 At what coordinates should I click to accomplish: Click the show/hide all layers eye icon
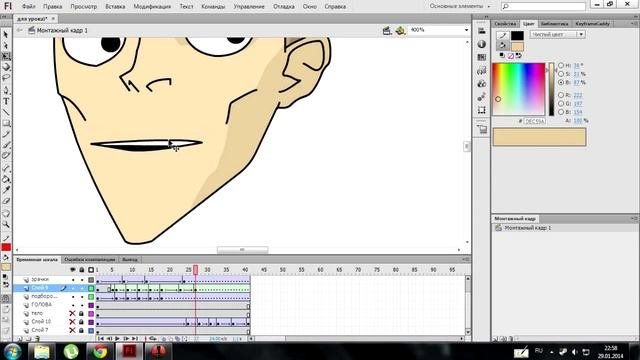[x=73, y=270]
